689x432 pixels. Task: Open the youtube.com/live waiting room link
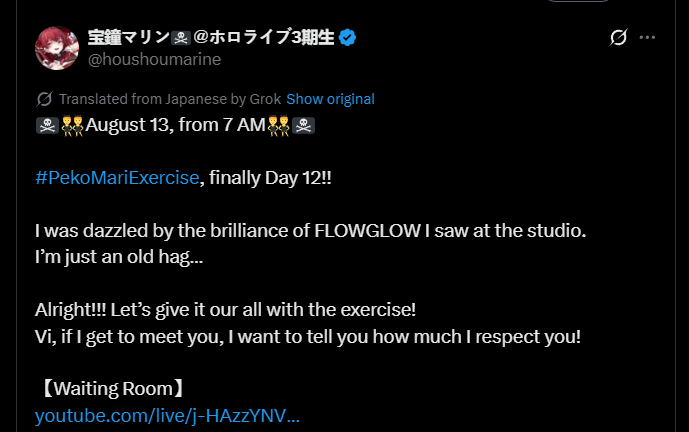167,416
